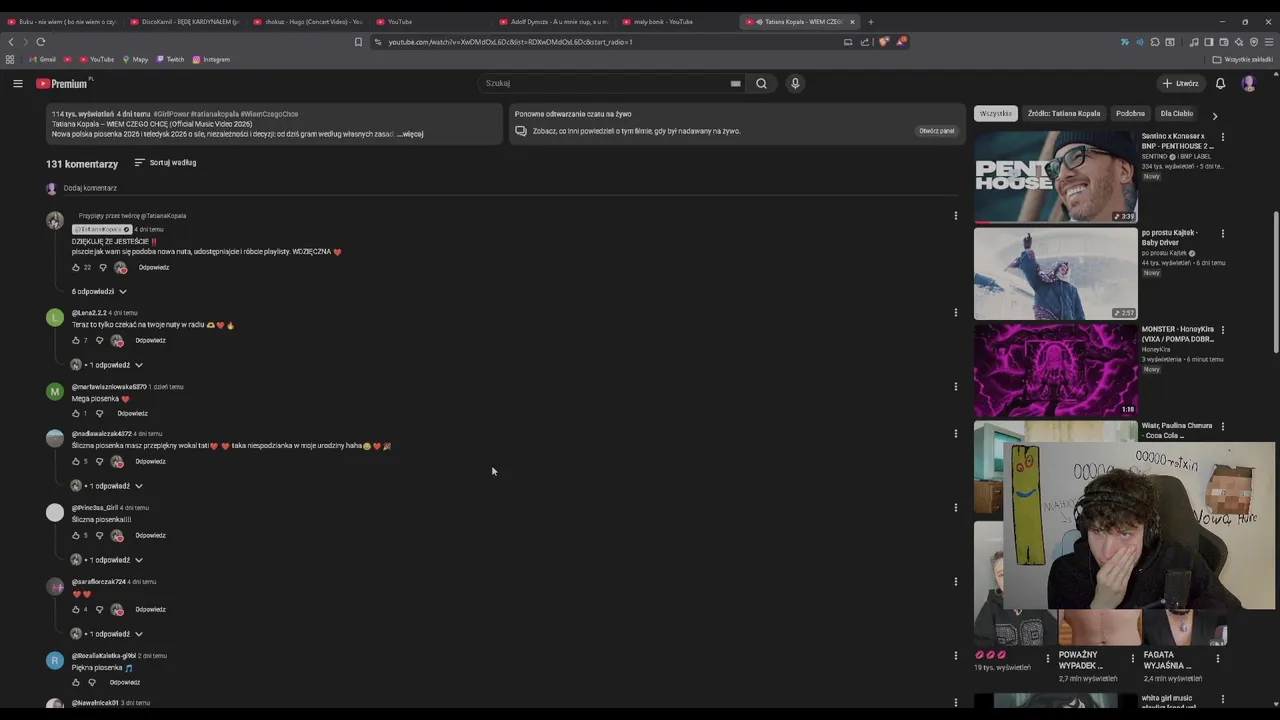Reply to 'Mega piosenka' comment

tap(132, 413)
